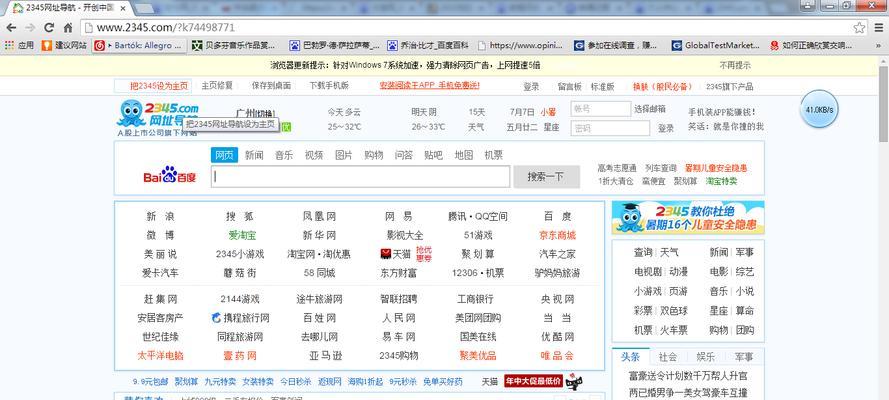Open 2345旗下产品 menu
Image resolution: width=889 pixels, height=400 pixels.
click(x=730, y=87)
